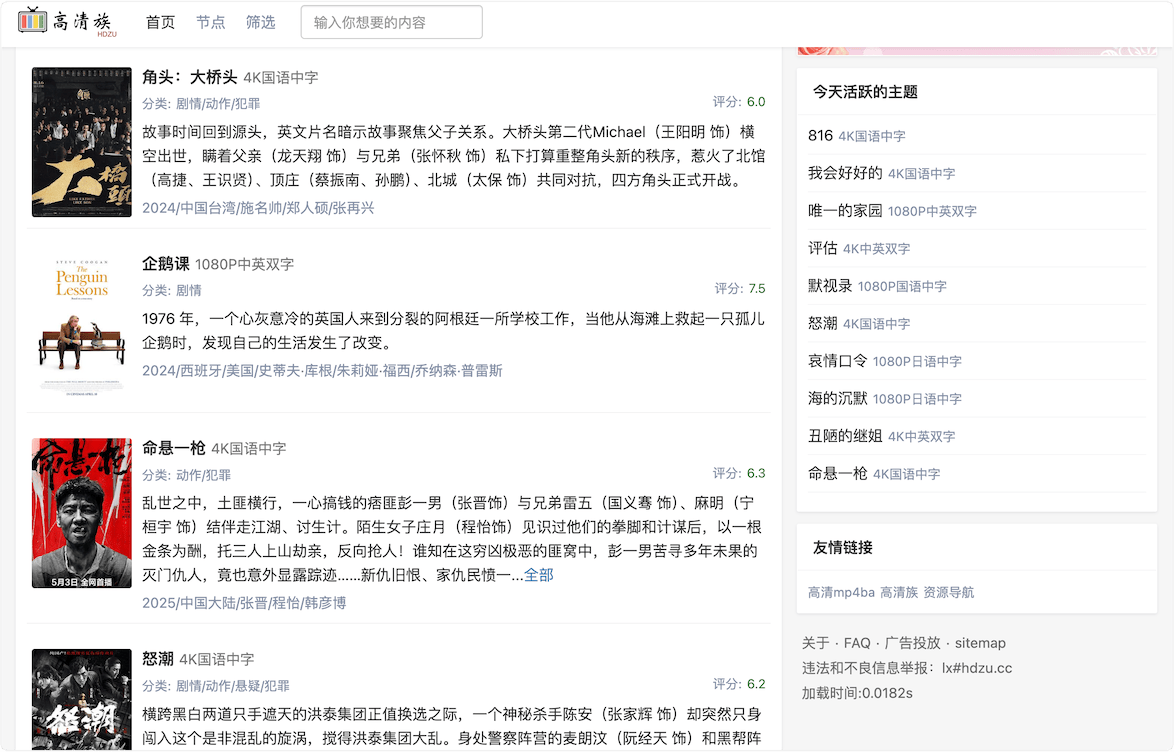Viewport: 1174px width, 752px height.
Task: Click the 加载时间:0.0182s text
Action: pos(857,693)
